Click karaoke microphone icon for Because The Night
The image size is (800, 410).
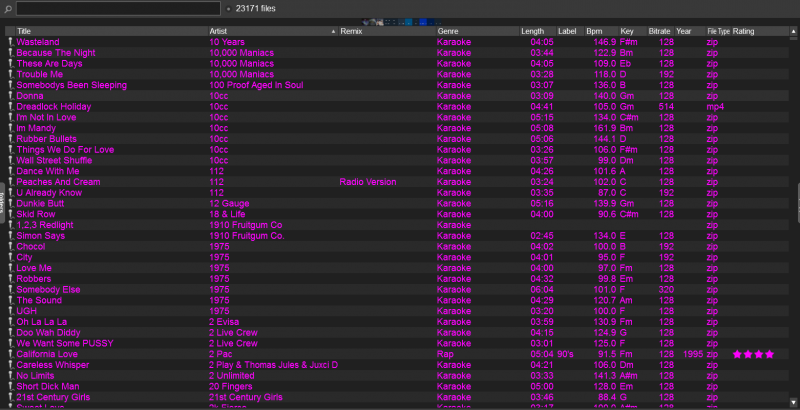[10, 53]
